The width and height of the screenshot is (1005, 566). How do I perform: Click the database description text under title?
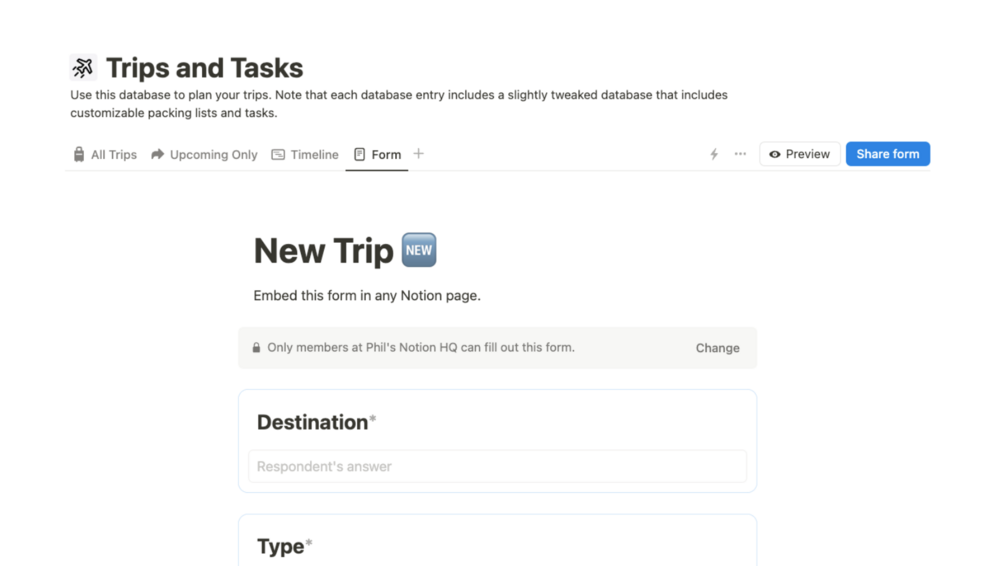(x=398, y=104)
